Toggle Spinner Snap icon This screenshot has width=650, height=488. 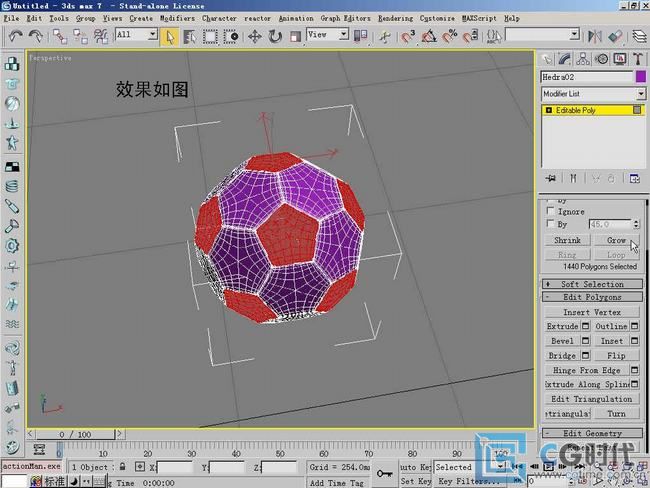470,36
